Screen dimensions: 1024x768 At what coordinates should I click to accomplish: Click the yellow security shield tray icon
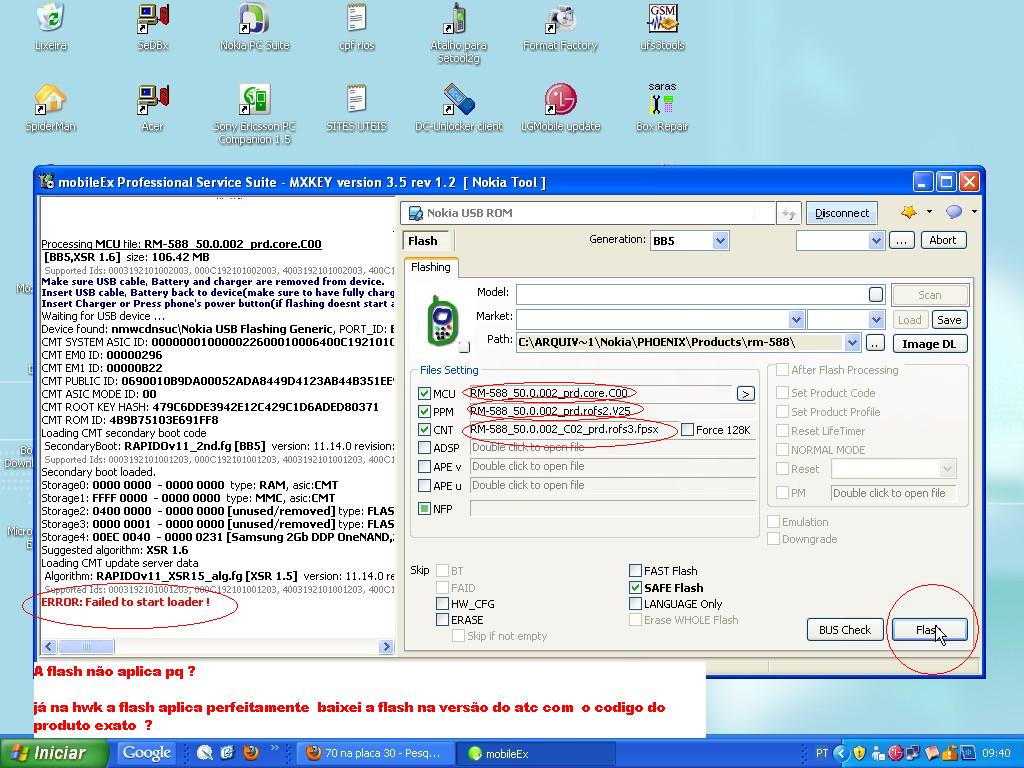[859, 754]
